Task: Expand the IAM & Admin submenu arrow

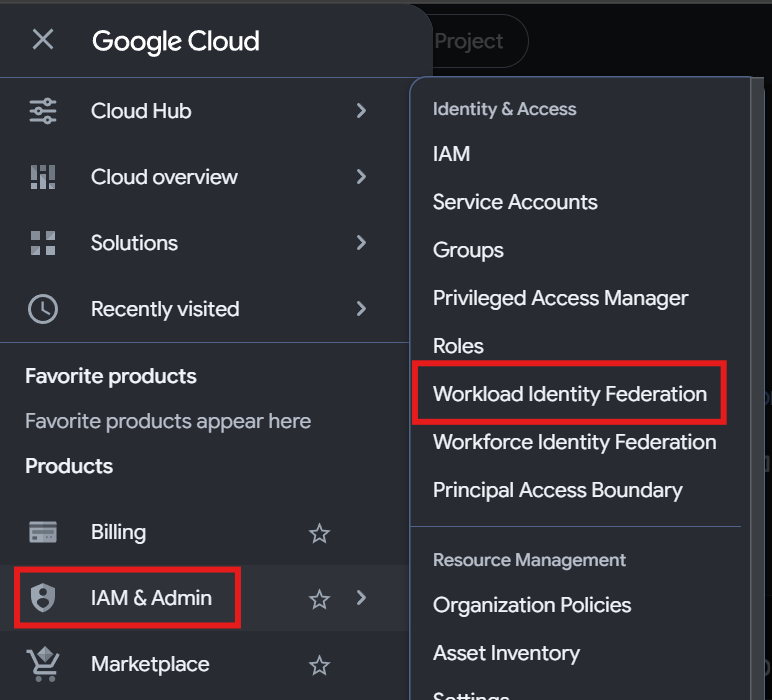Action: pos(361,598)
